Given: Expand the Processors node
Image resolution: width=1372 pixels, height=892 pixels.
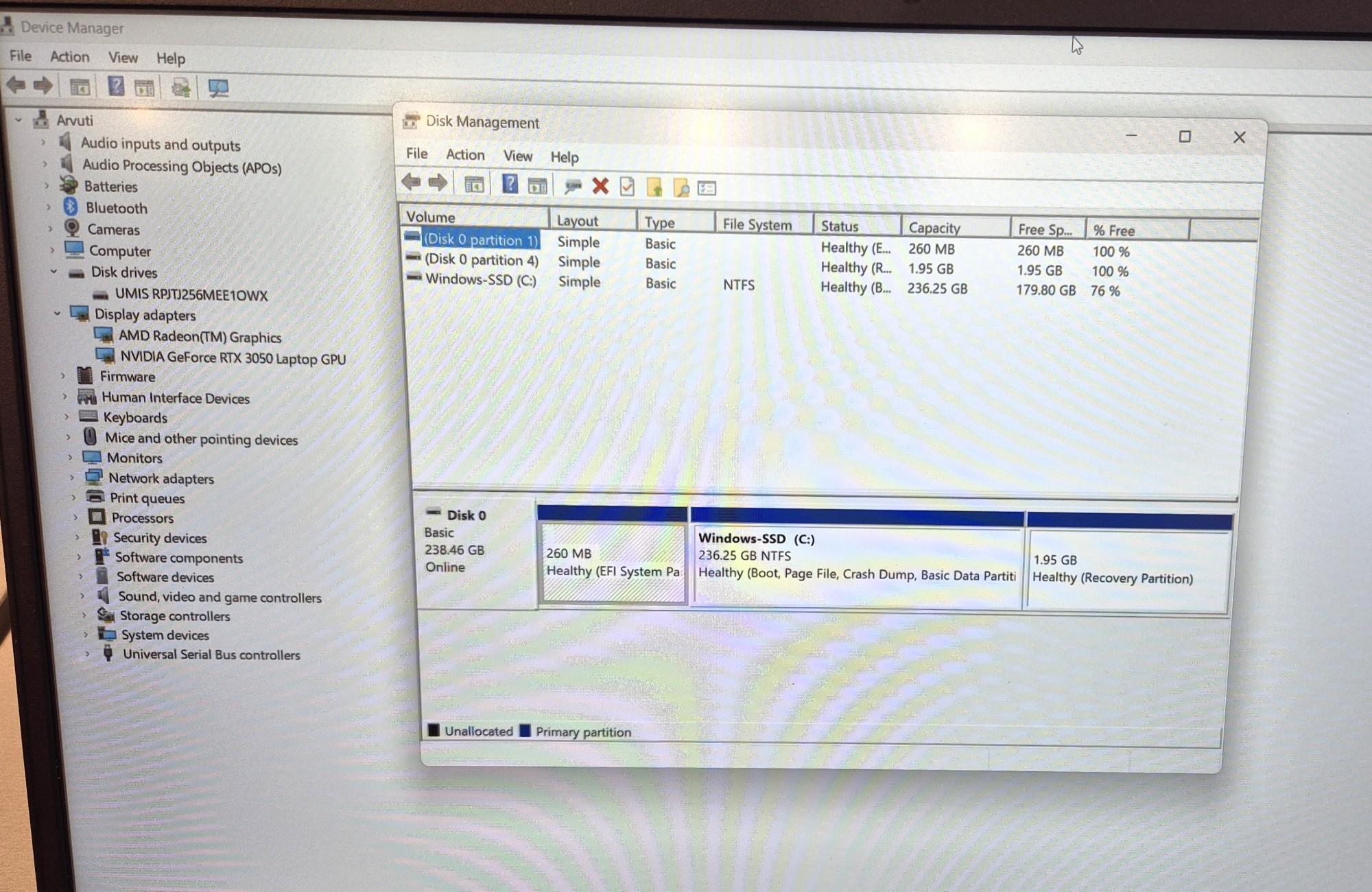Looking at the screenshot, I should coord(75,517).
